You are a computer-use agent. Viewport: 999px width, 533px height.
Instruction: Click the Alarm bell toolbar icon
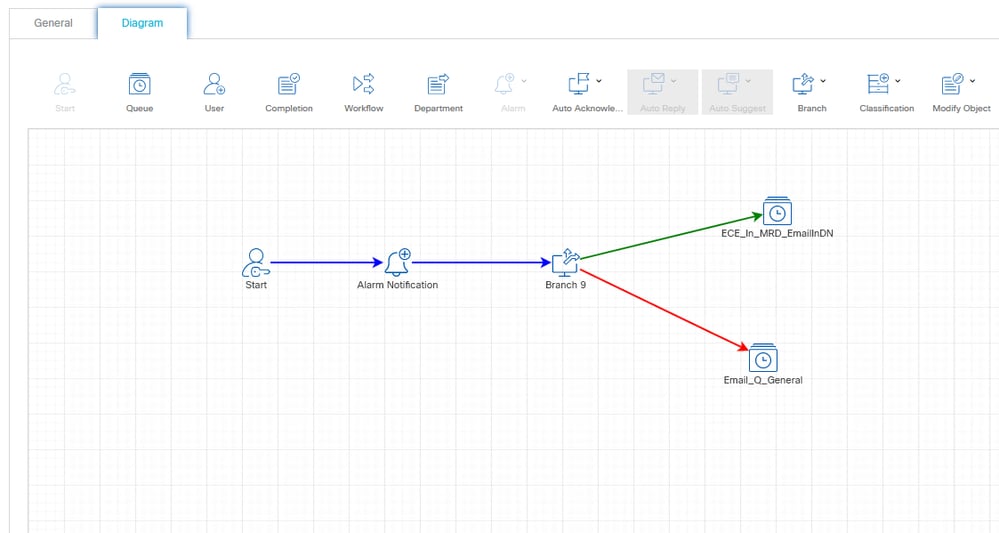coord(505,84)
